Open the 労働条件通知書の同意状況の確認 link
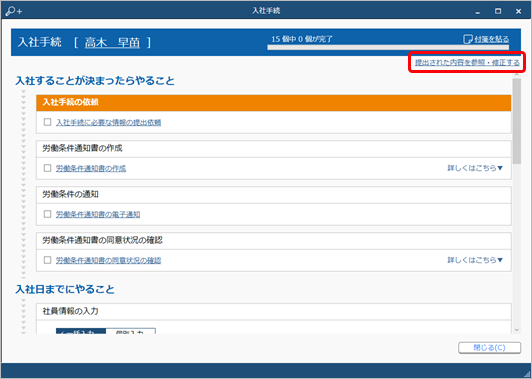This screenshot has width=532, height=379. pos(109,260)
